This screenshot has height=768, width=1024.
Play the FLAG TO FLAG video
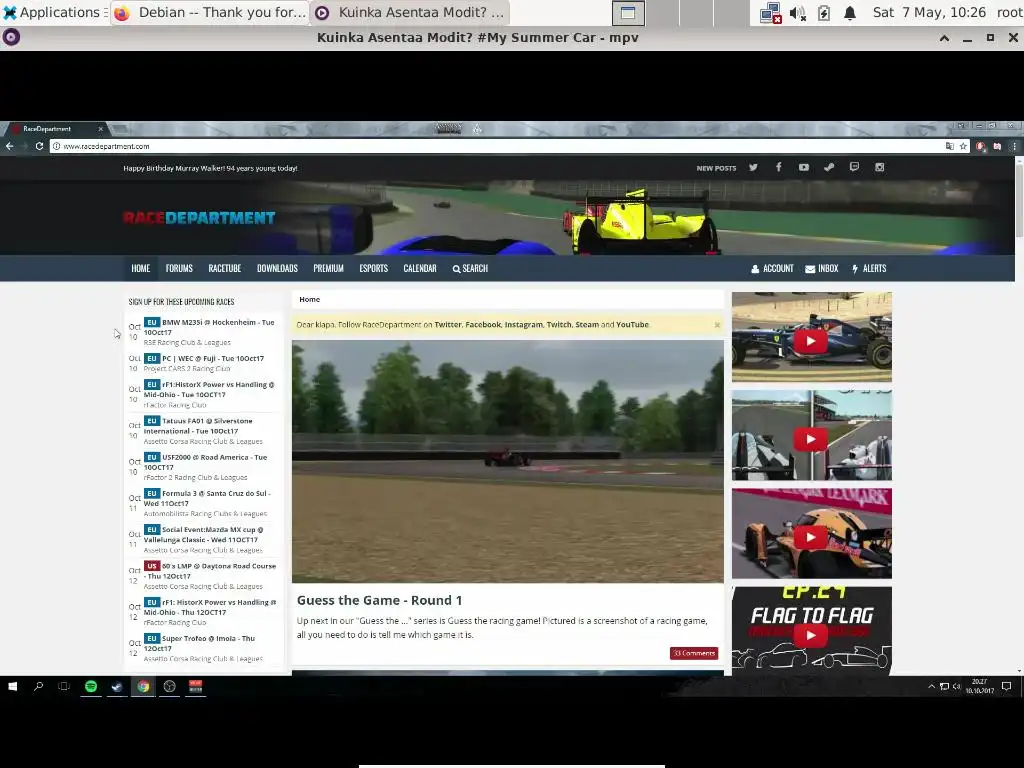[811, 634]
